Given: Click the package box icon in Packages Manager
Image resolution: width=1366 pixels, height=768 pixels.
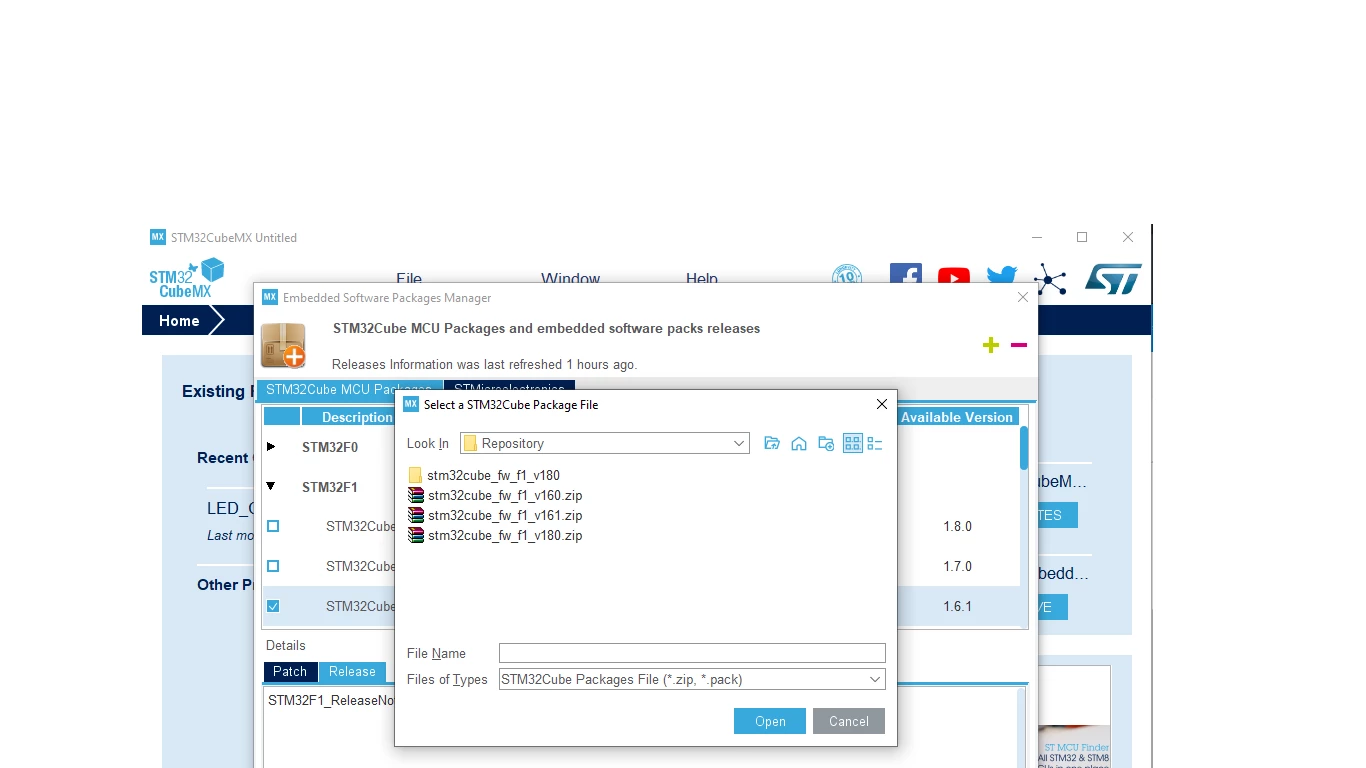Looking at the screenshot, I should pos(283,345).
